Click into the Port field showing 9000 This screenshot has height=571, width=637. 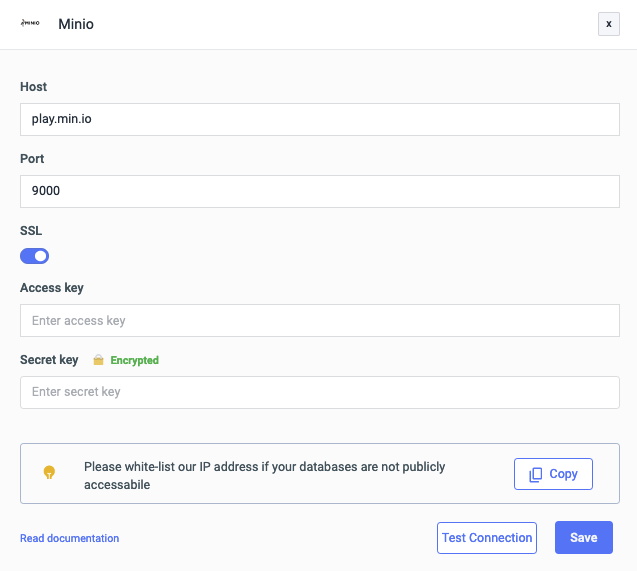click(319, 191)
